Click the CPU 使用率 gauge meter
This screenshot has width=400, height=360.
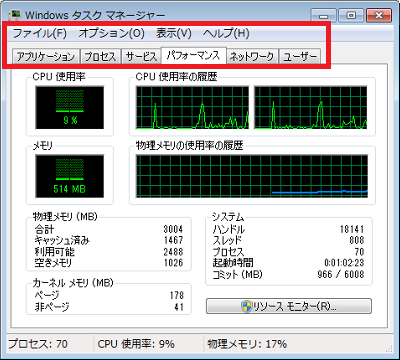70,107
